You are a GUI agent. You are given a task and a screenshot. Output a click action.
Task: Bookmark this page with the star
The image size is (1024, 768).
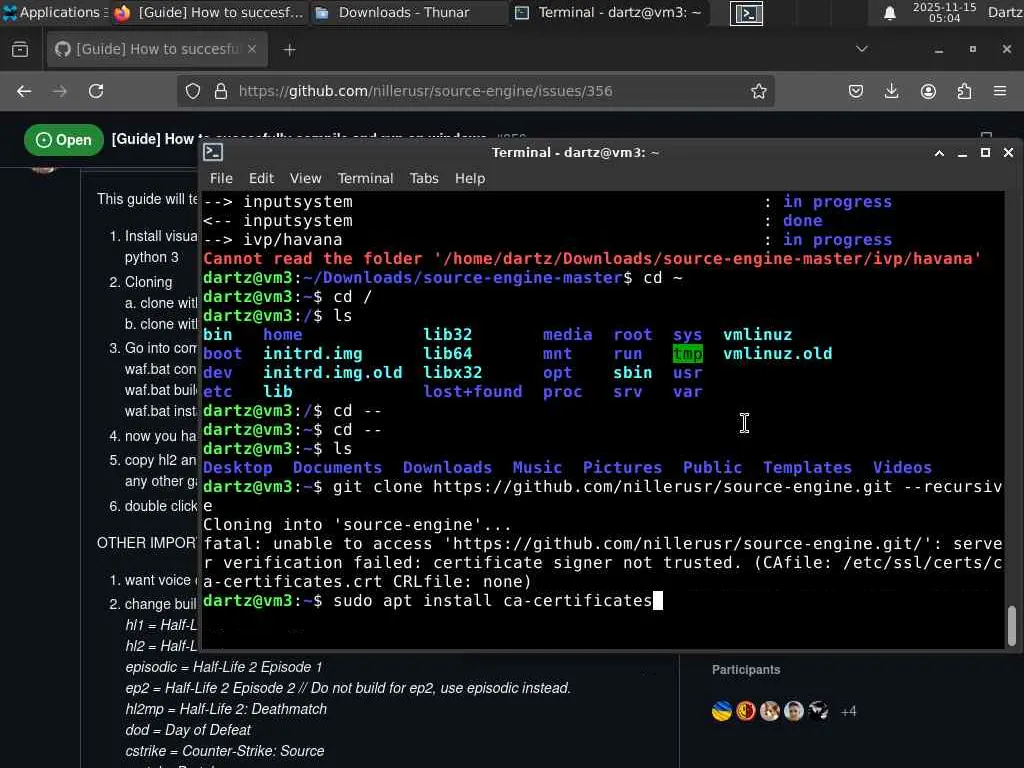[758, 91]
